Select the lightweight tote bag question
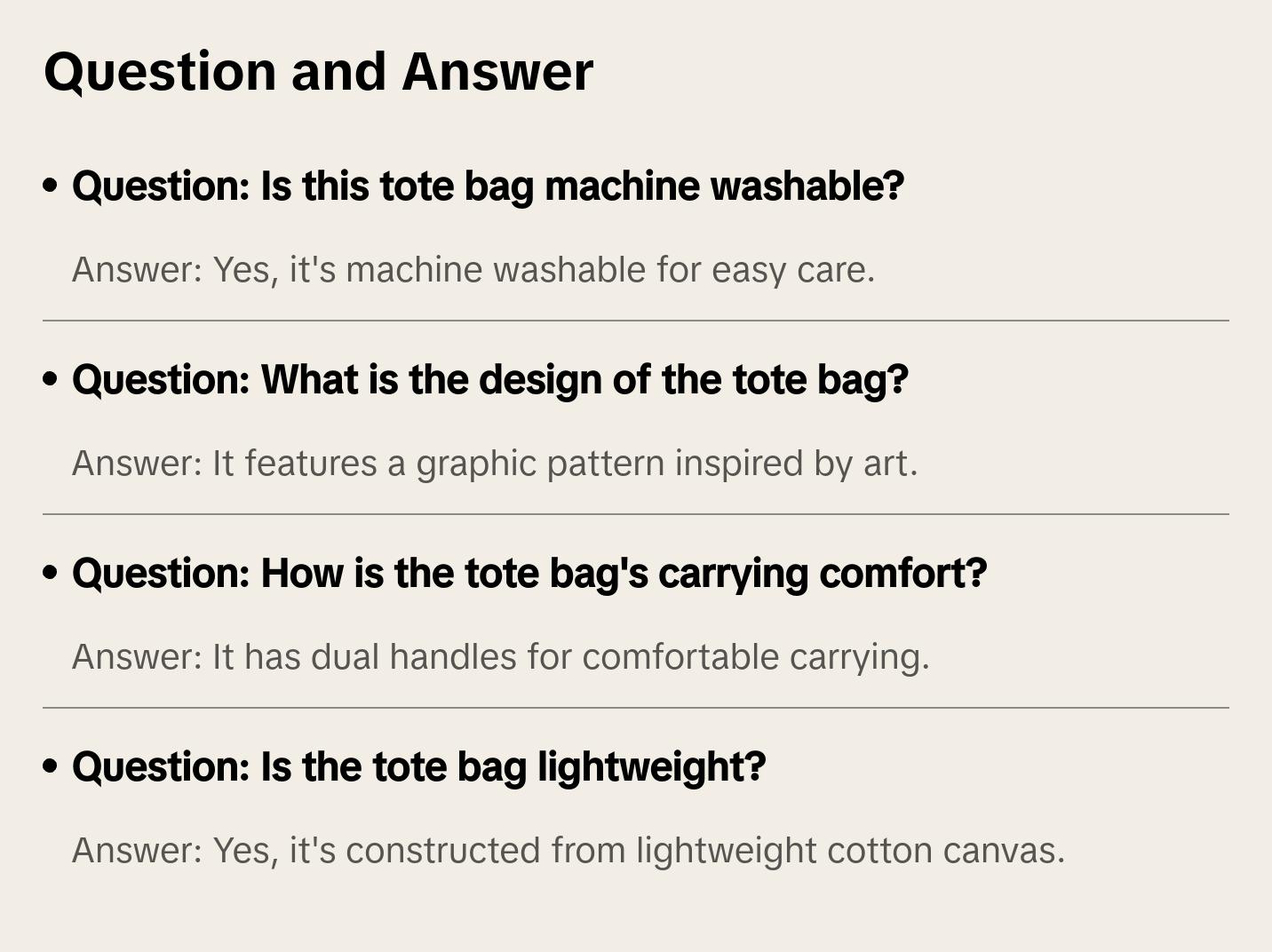The height and width of the screenshot is (952, 1272). (x=418, y=767)
